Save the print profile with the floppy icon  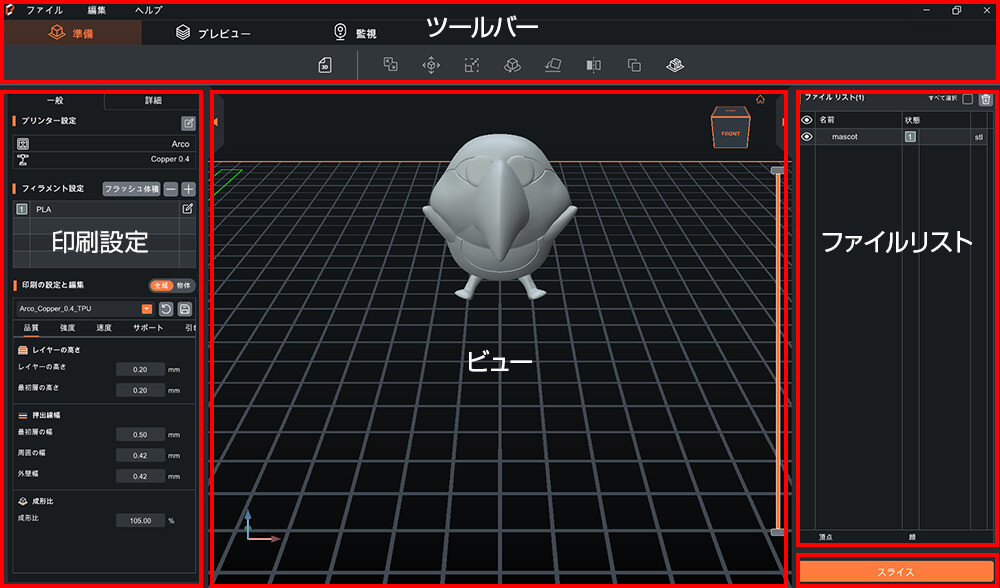click(185, 309)
